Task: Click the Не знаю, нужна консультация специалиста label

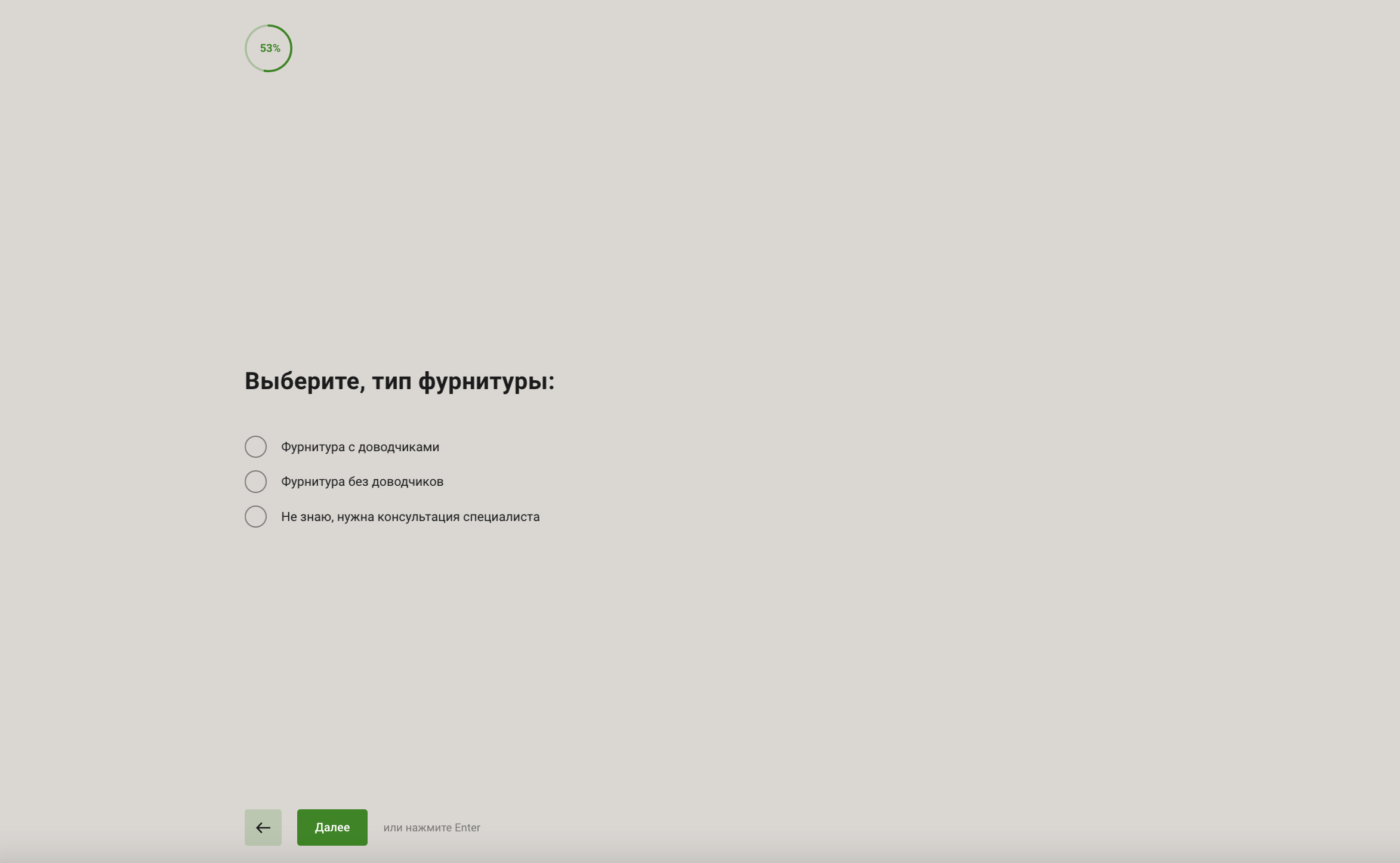Action: [410, 517]
